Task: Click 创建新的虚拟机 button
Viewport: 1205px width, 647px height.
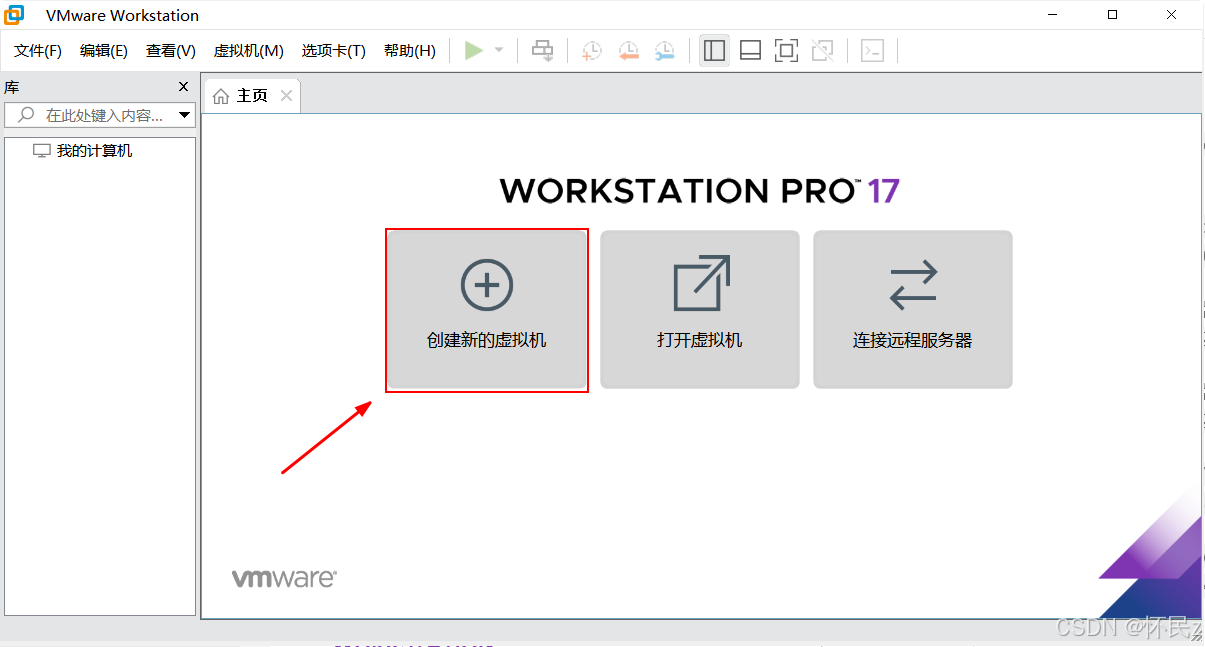Action: click(487, 310)
